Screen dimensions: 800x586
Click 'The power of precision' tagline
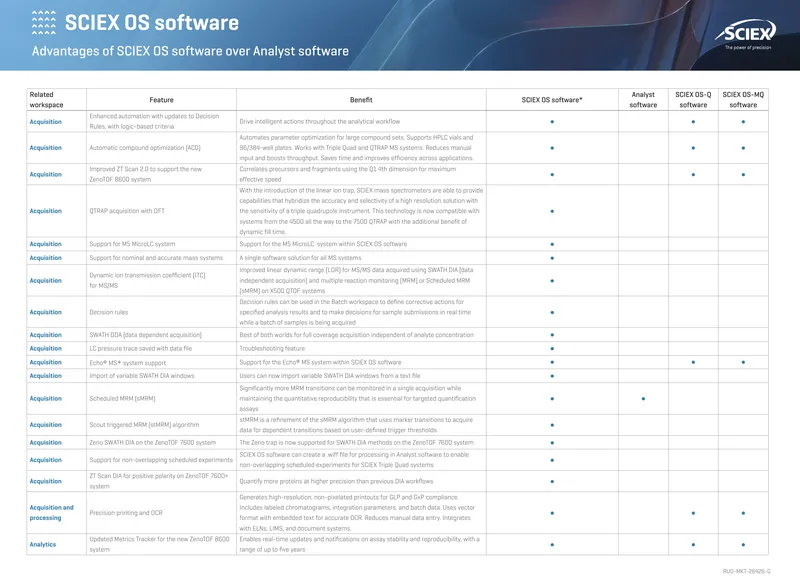point(748,47)
